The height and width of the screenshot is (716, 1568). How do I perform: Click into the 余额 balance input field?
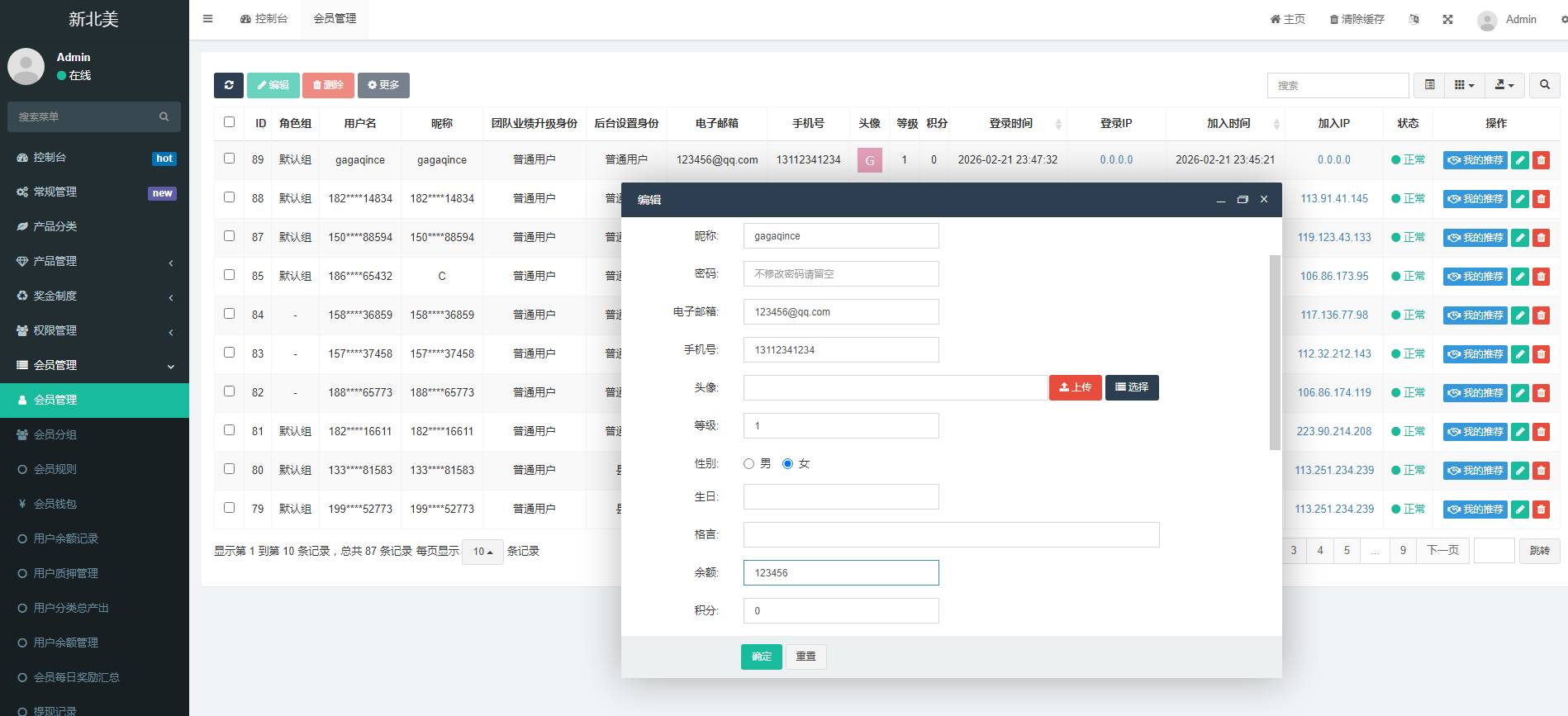pyautogui.click(x=840, y=573)
